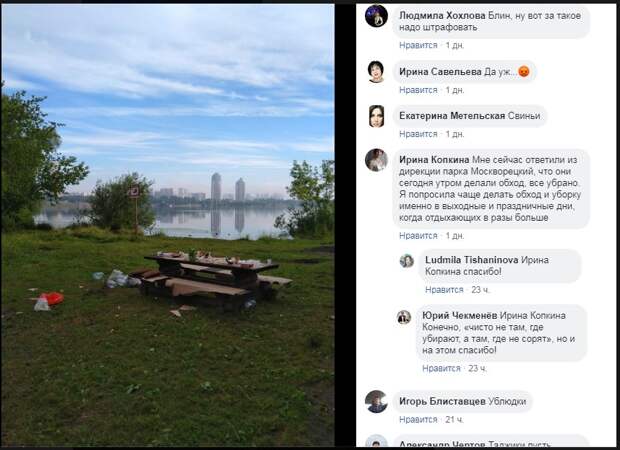Screen dimensions: 620x450
Task: Open Игорь Блиставцев's profile avatar
Action: [376, 402]
